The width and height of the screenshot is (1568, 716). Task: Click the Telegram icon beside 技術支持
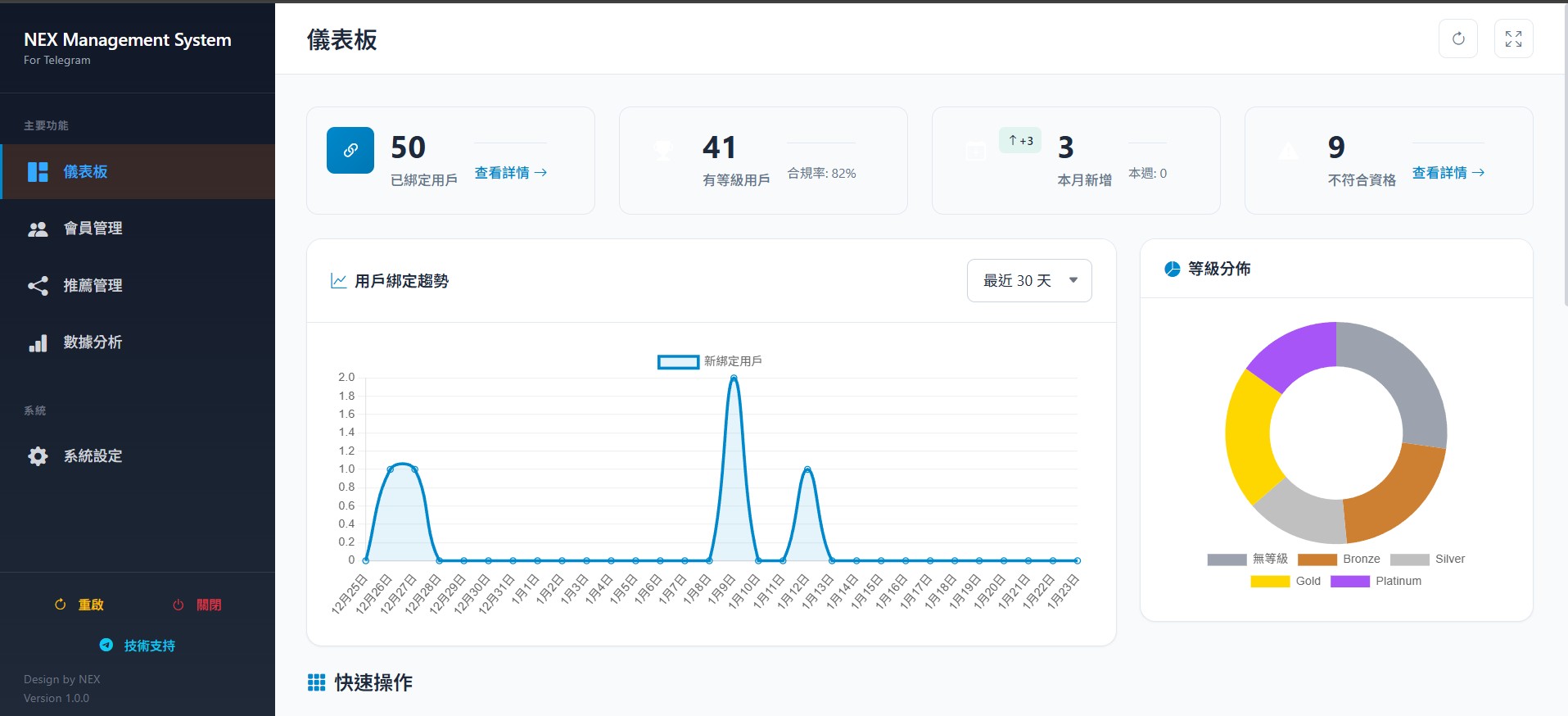coord(106,646)
